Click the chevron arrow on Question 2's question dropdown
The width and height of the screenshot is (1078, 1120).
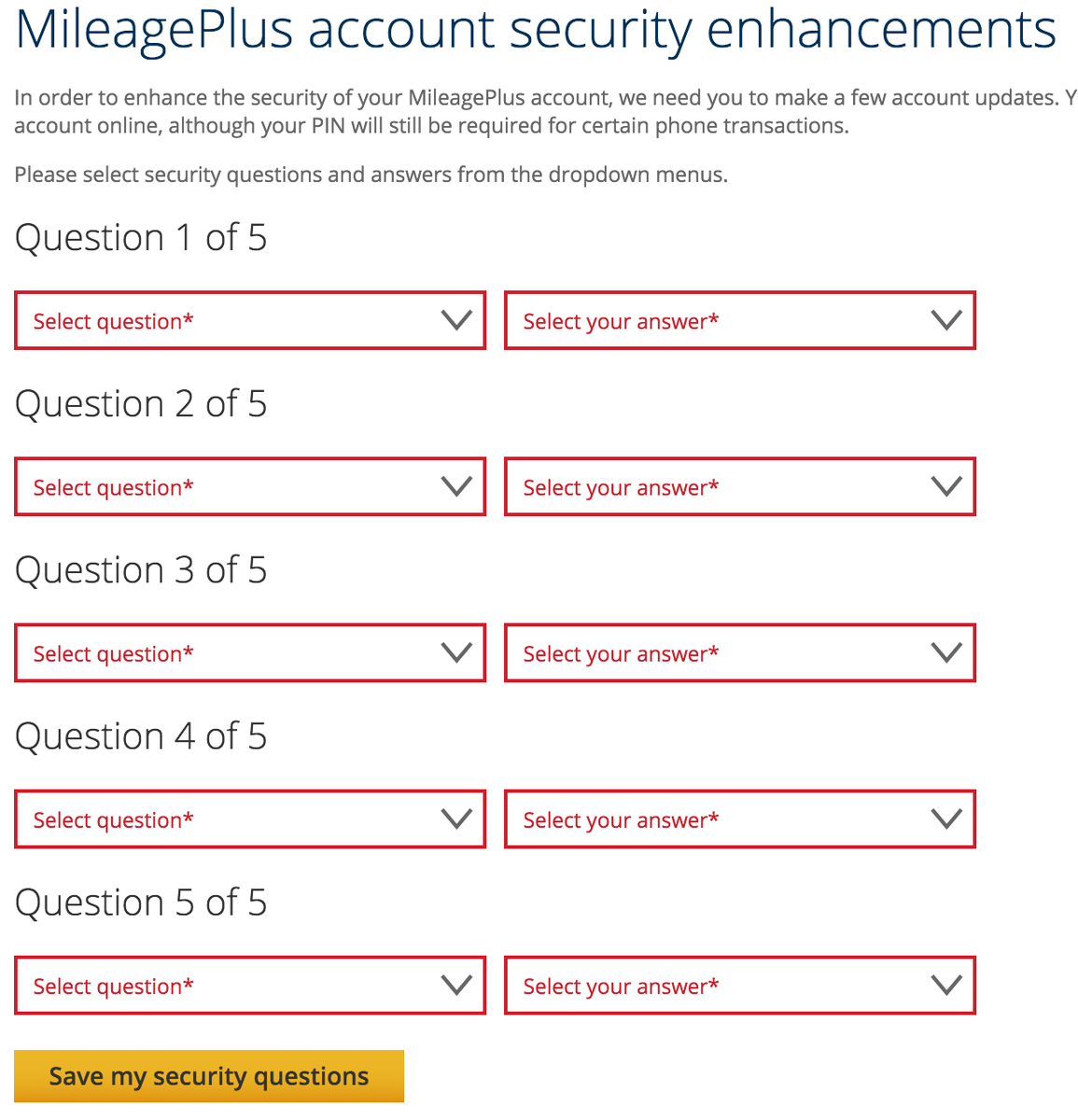click(x=456, y=487)
